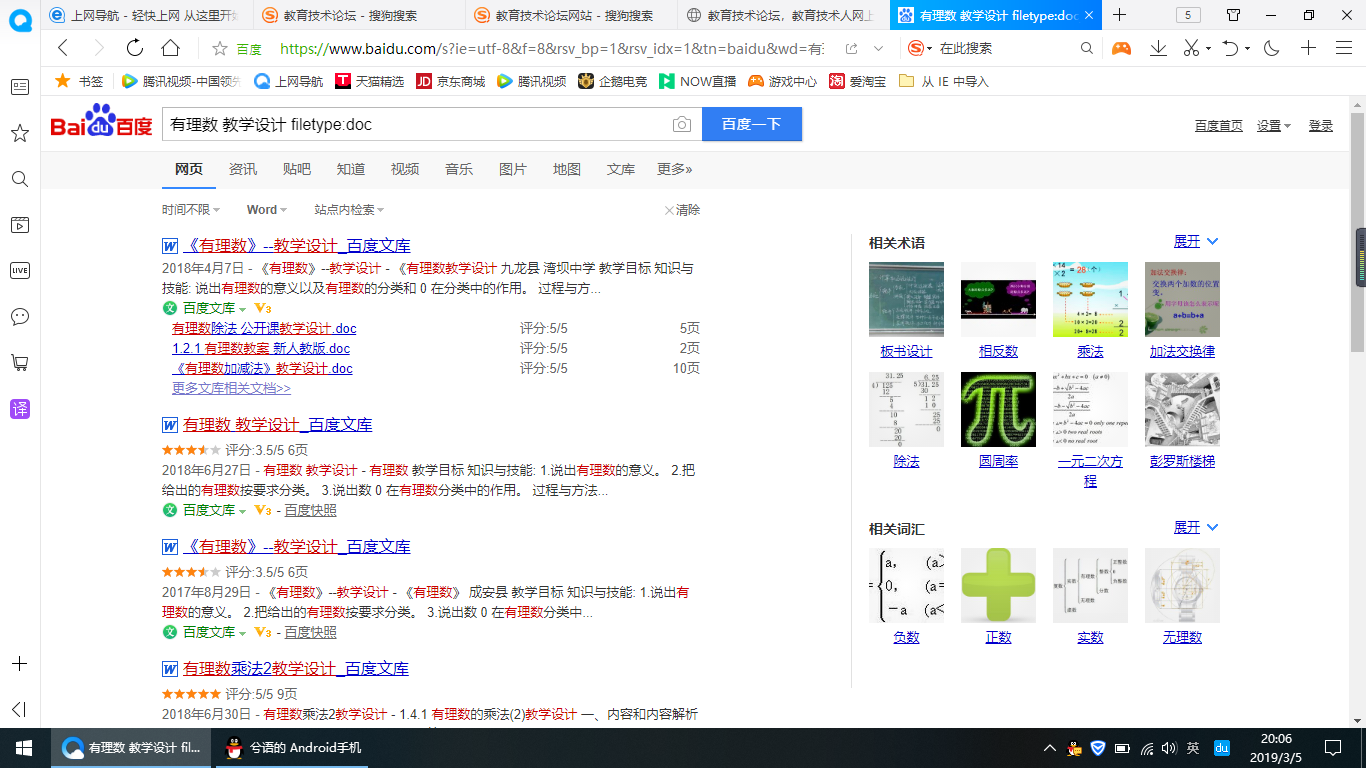Open the 圆周率 pi thumbnail
The width and height of the screenshot is (1366, 768).
[998, 409]
